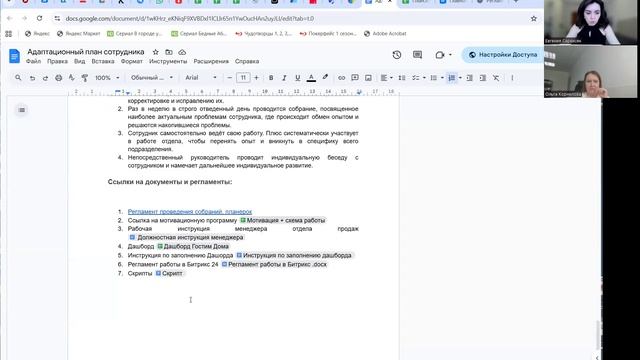
Task: Click the search menus magnifier icon
Action: [18, 78]
